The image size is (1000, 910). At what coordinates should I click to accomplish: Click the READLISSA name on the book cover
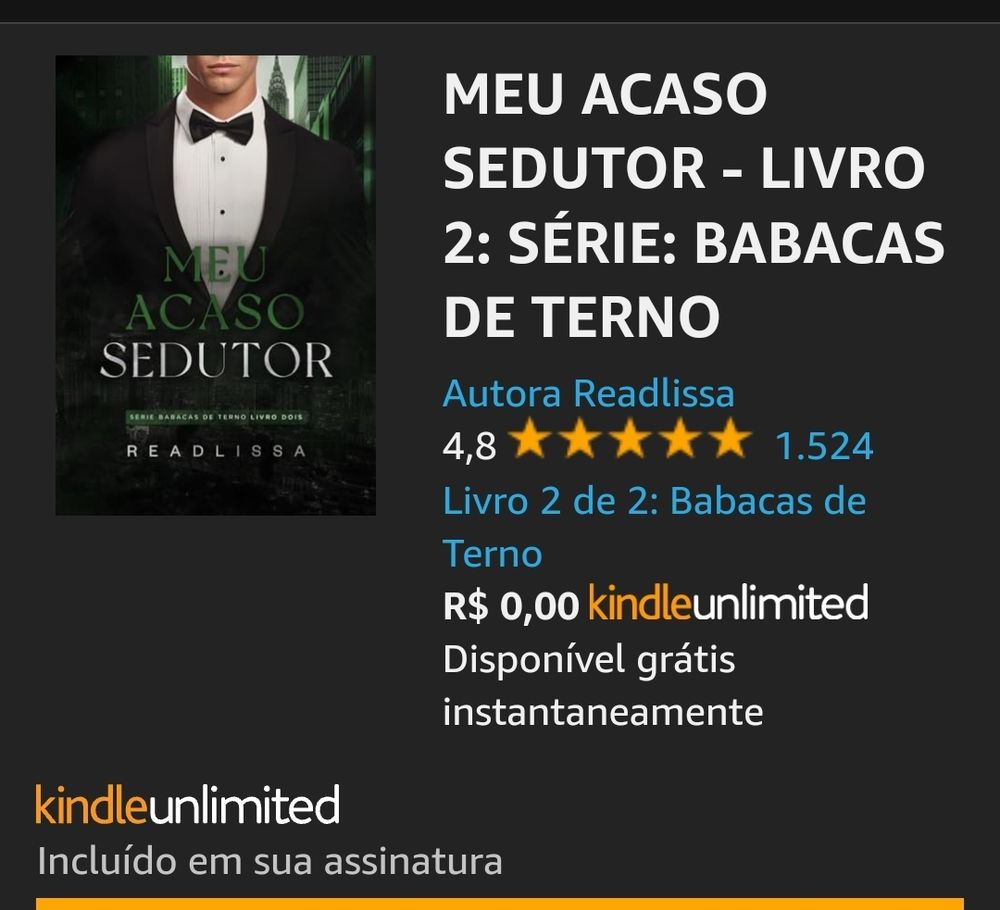coord(216,451)
